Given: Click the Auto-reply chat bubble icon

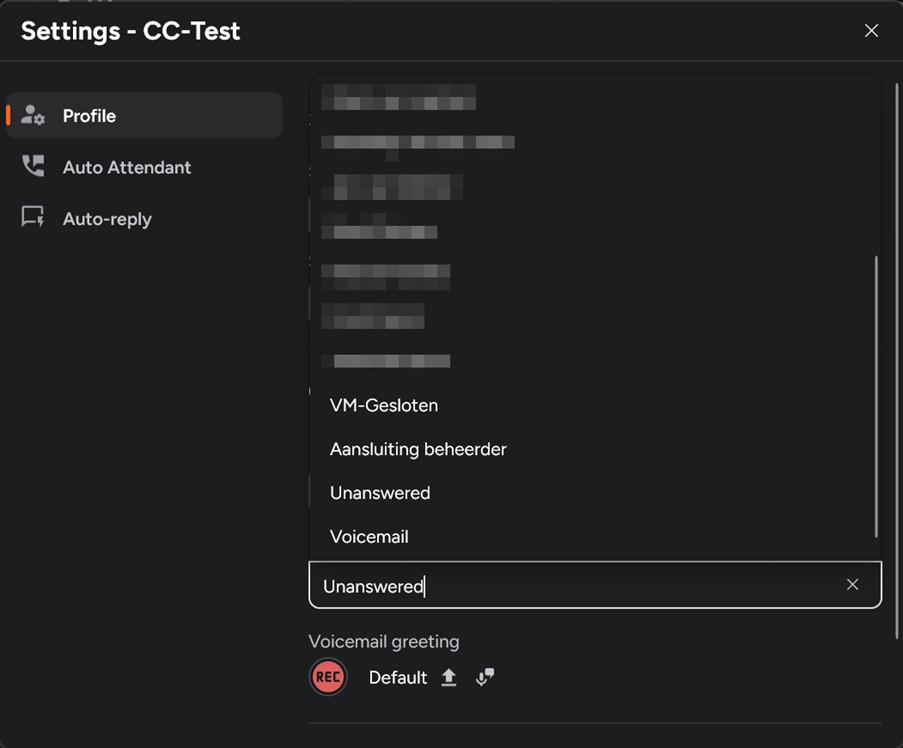Looking at the screenshot, I should coord(33,218).
